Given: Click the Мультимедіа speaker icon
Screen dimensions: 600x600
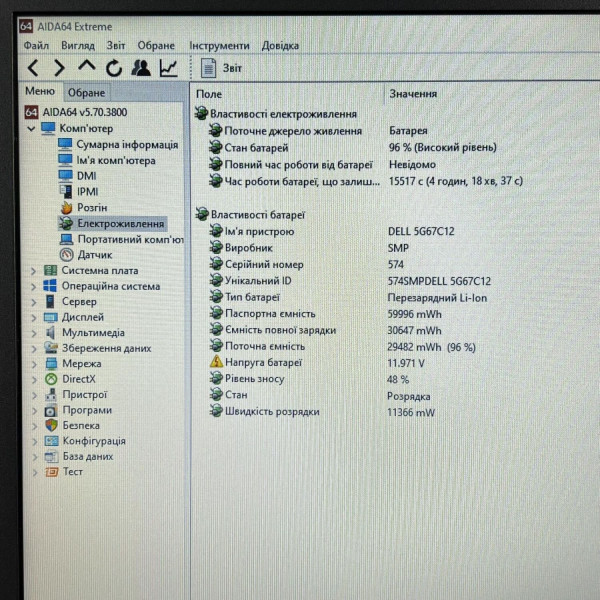Looking at the screenshot, I should click(x=50, y=333).
